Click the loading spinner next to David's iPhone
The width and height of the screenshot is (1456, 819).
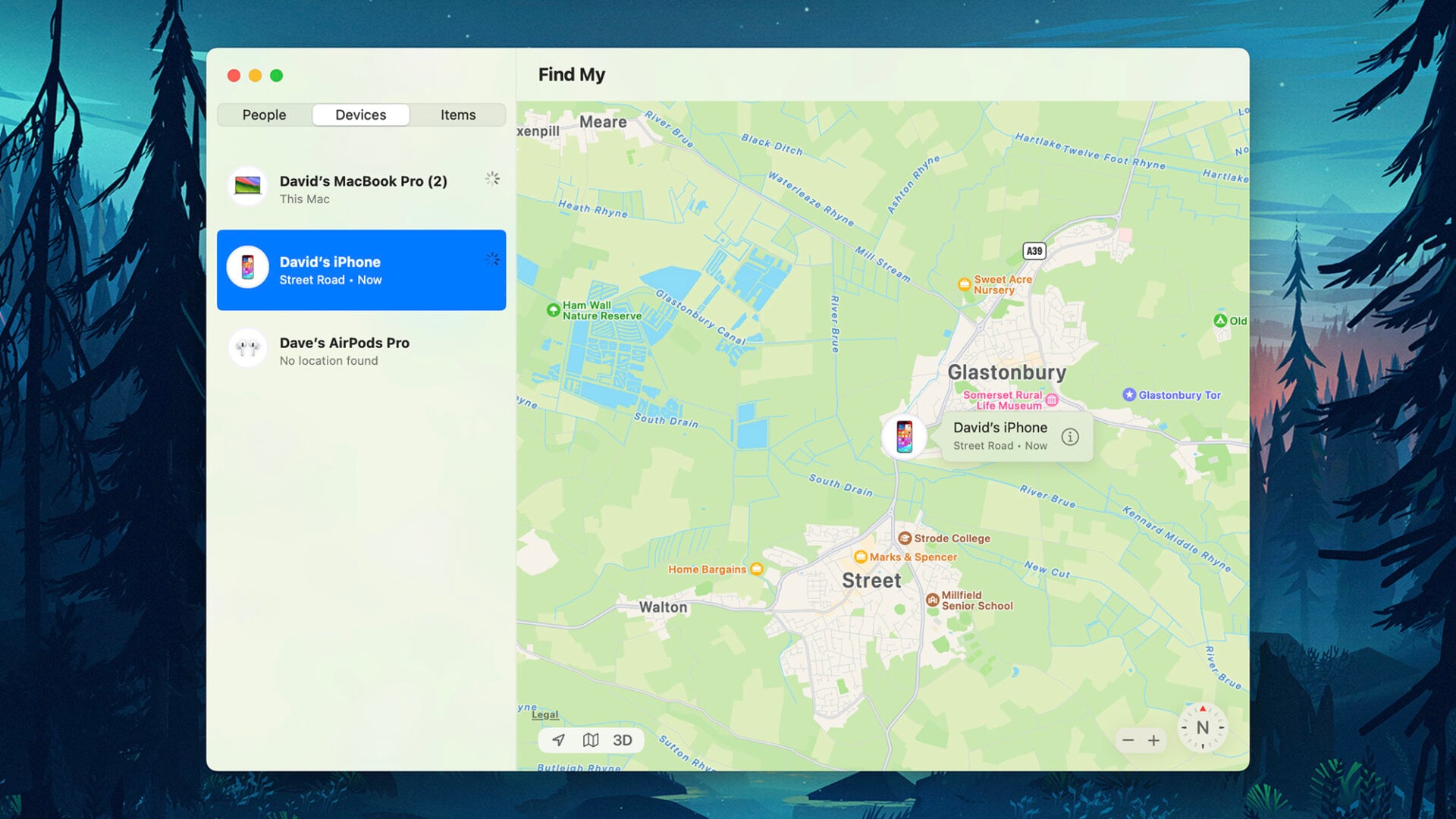(492, 259)
